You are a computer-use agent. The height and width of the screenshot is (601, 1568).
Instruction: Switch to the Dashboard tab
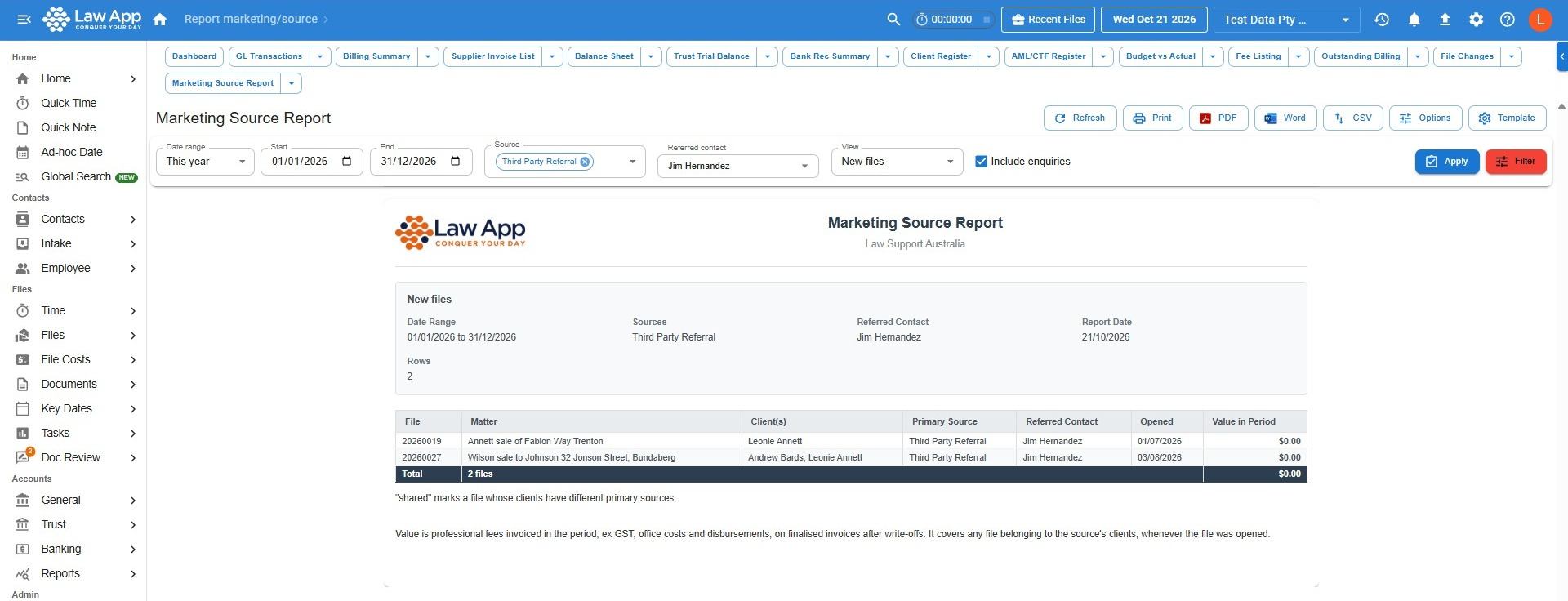pyautogui.click(x=194, y=56)
